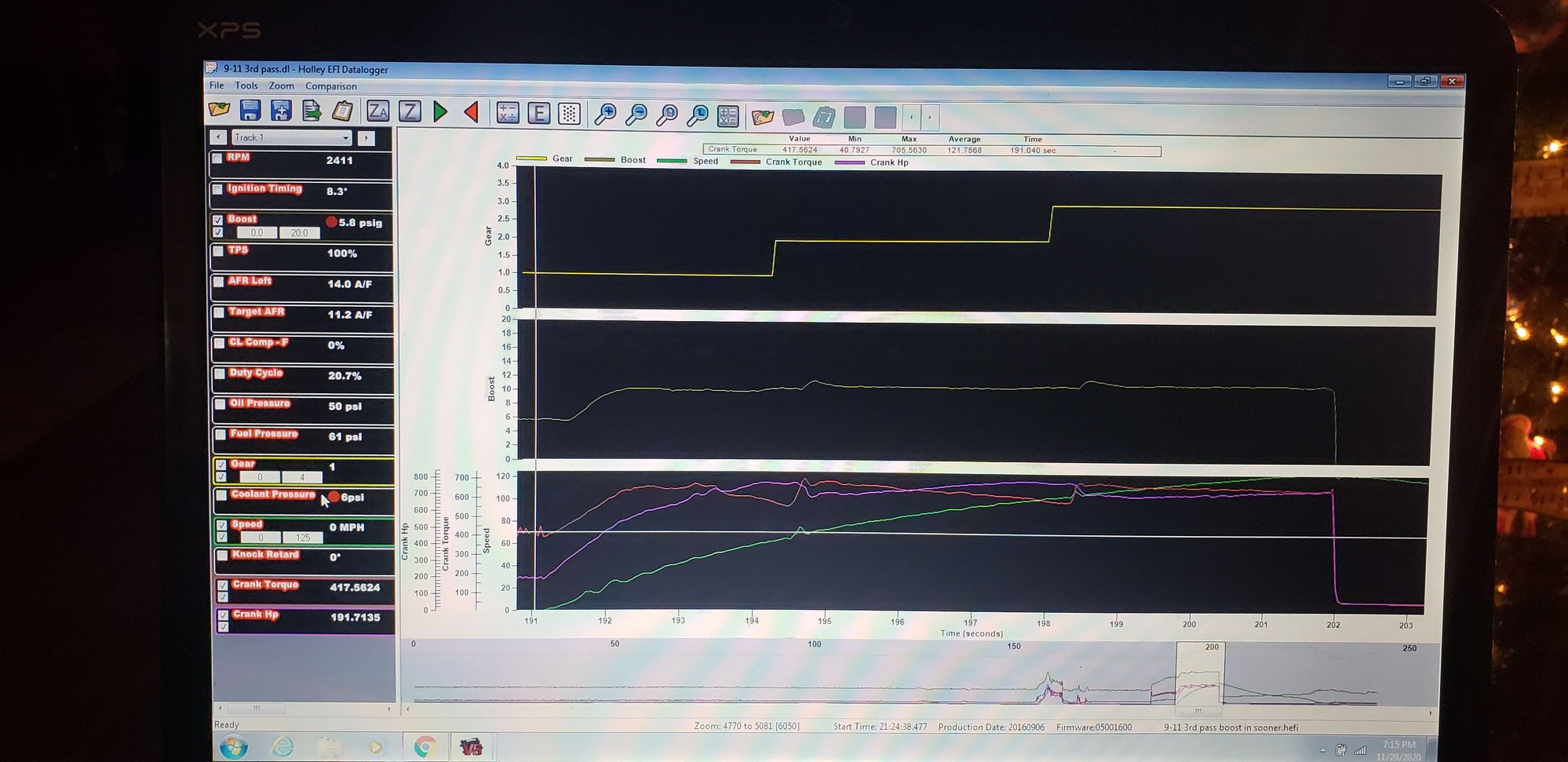Screen dimensions: 1568x762
Task: Click the magnifier zoom out icon
Action: 636,115
